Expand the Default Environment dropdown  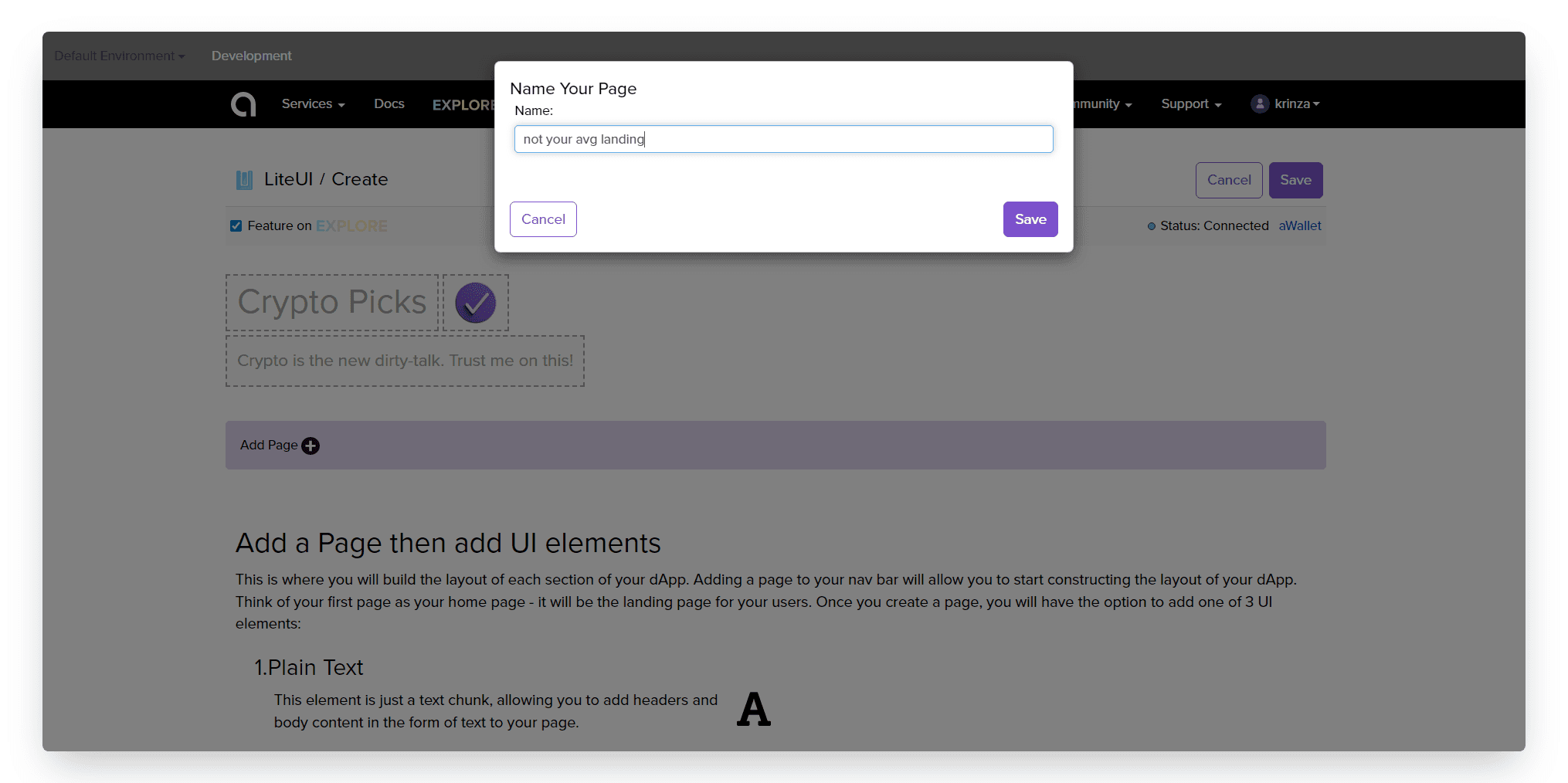(120, 56)
